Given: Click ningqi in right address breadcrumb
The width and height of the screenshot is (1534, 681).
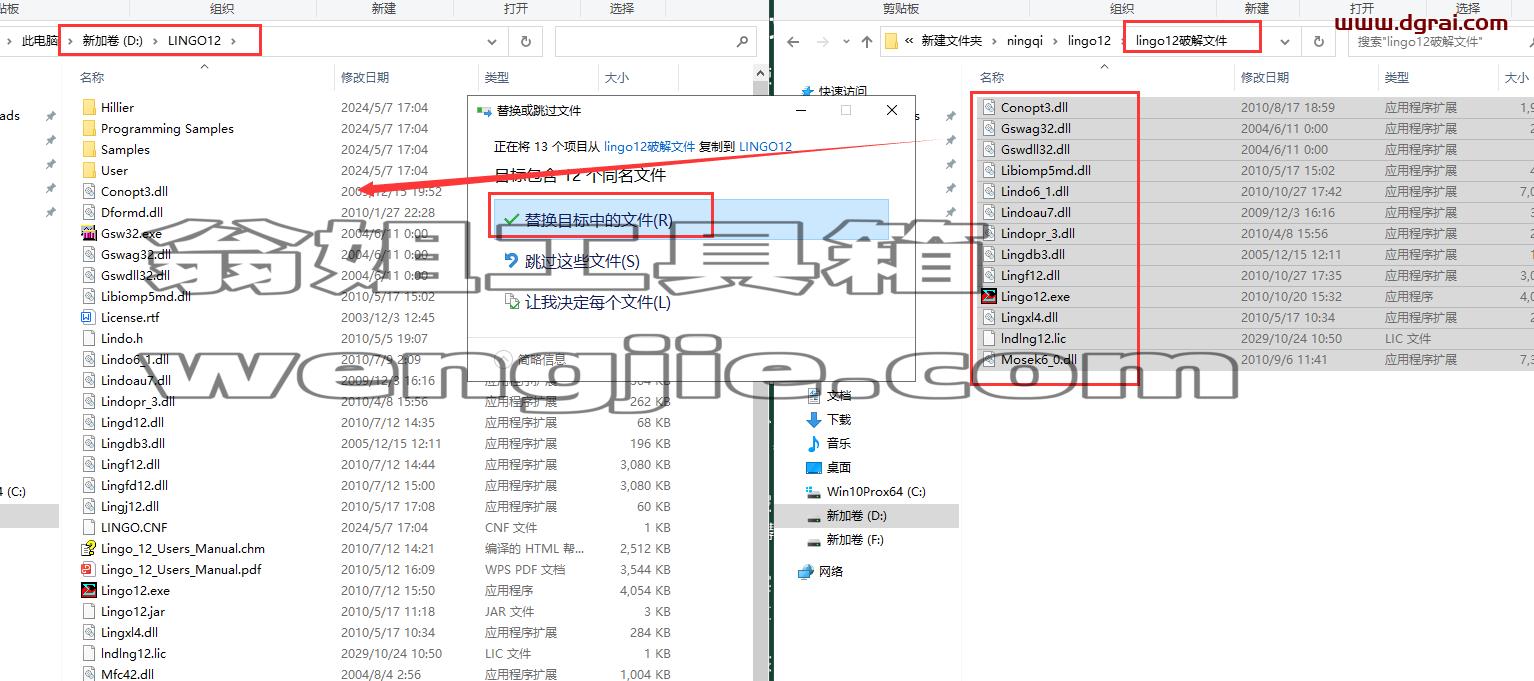Looking at the screenshot, I should 1023,41.
